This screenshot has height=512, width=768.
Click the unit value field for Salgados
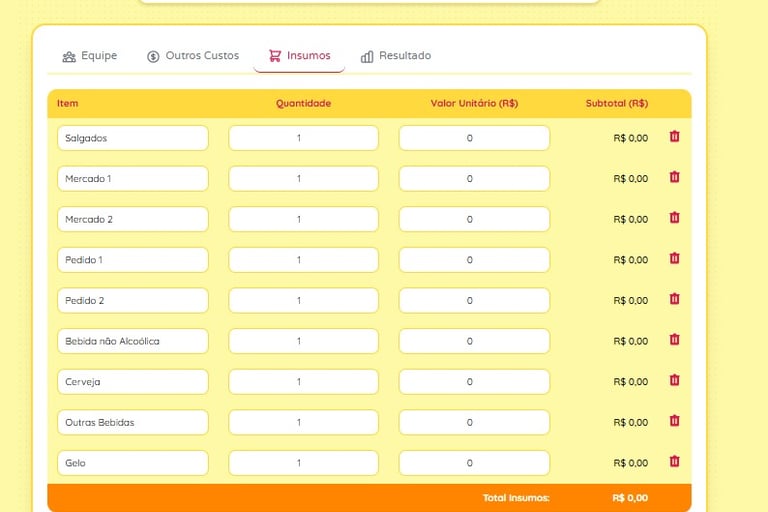(x=474, y=138)
